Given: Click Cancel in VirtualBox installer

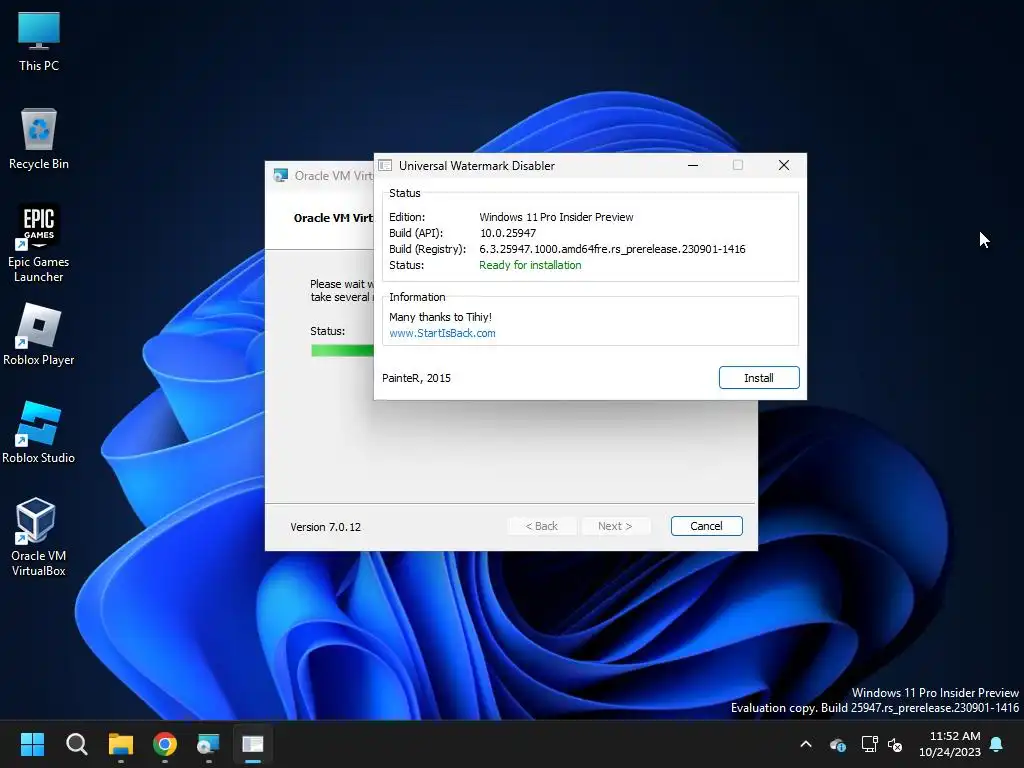Looking at the screenshot, I should pyautogui.click(x=707, y=526).
